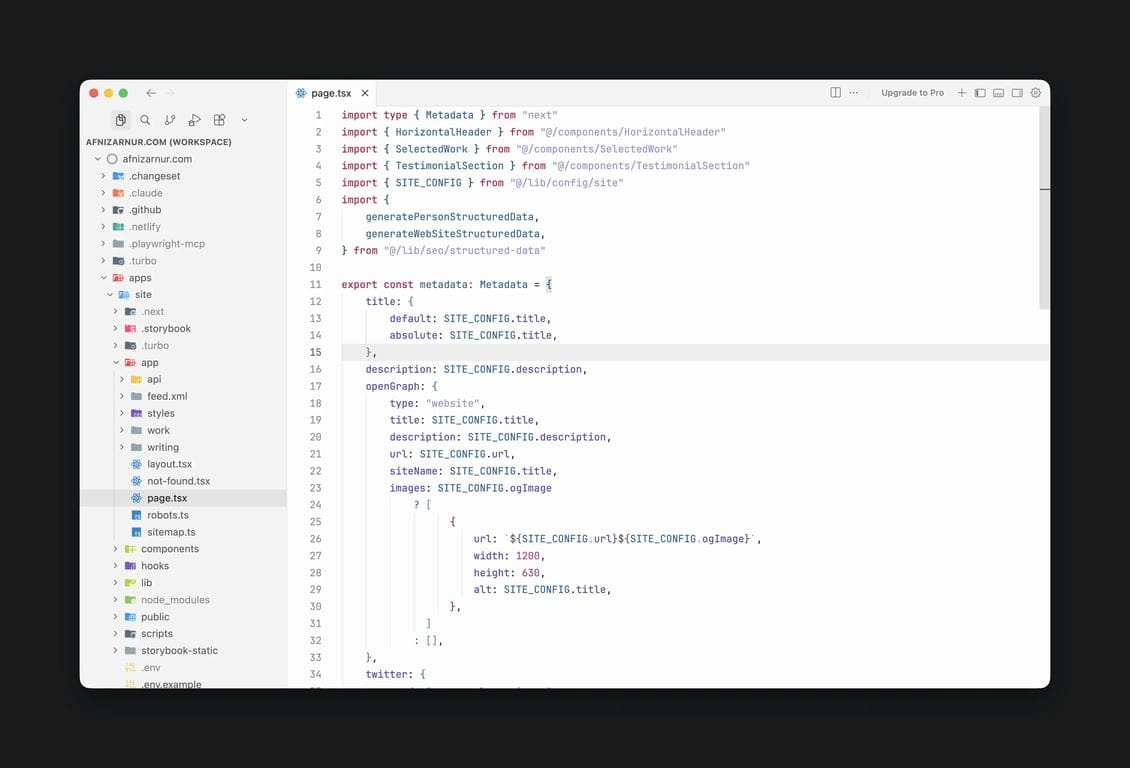Image resolution: width=1130 pixels, height=768 pixels.
Task: Click the Debugger icon in the sidebar
Action: coord(194,119)
